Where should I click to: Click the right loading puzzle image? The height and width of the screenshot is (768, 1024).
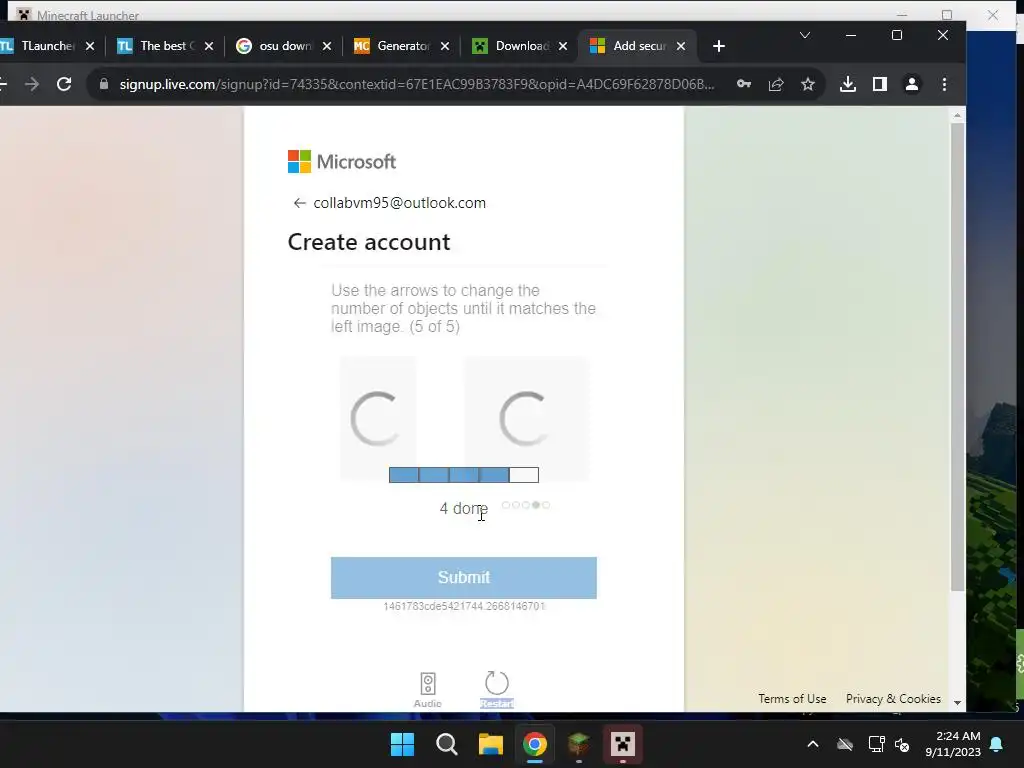(x=526, y=418)
